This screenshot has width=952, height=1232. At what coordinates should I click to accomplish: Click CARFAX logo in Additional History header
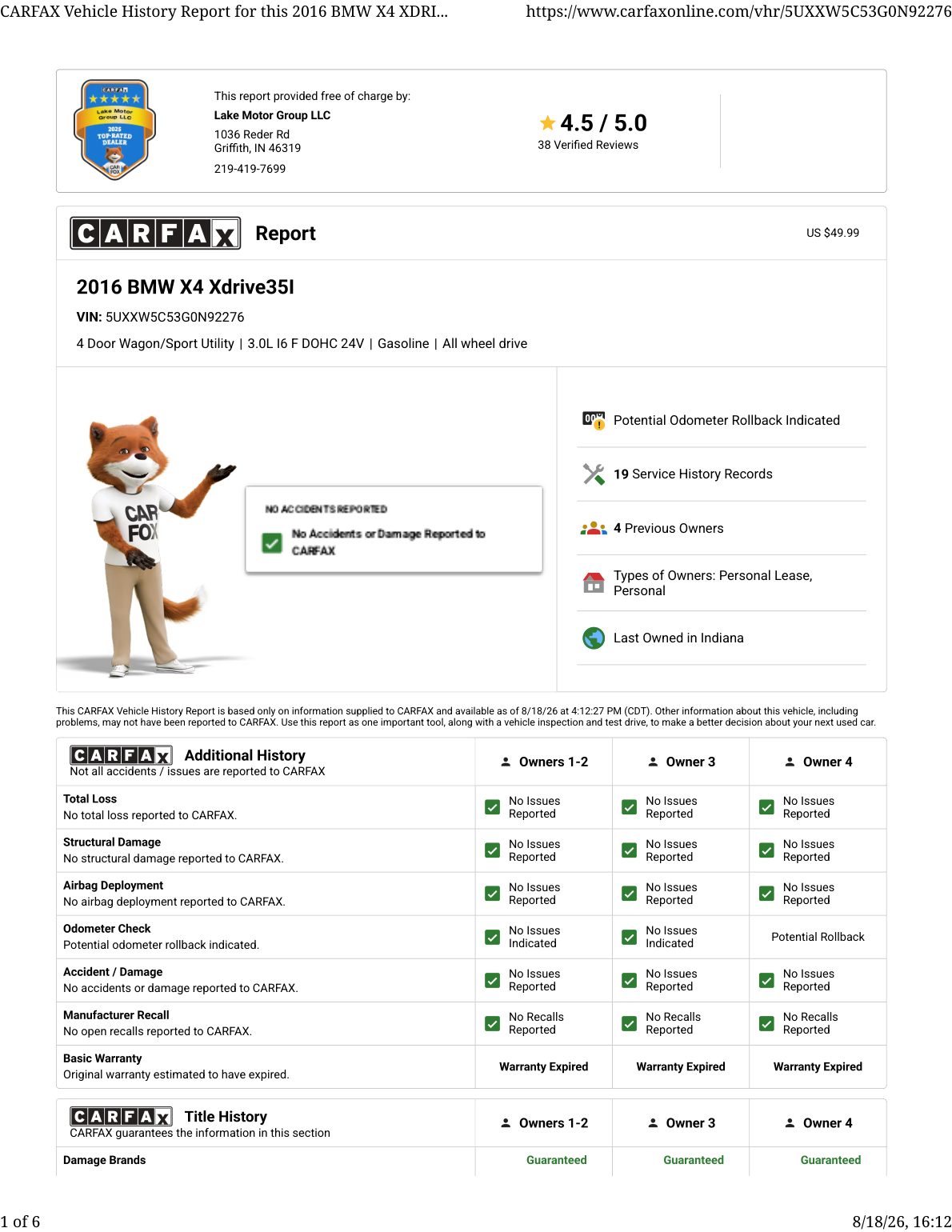pos(121,755)
